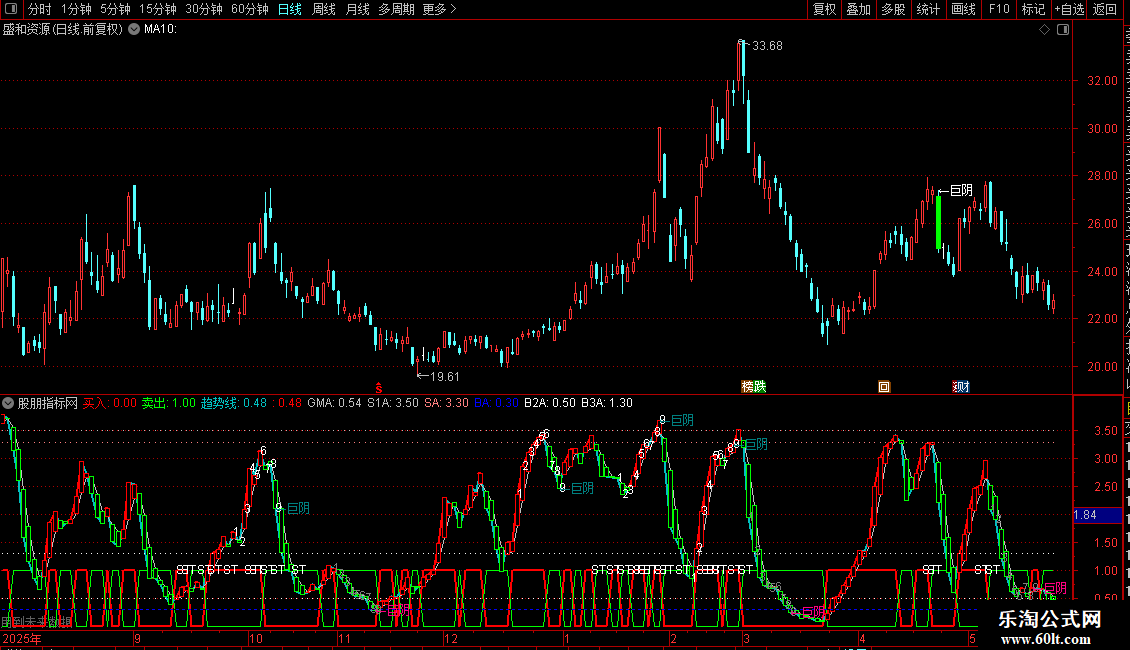
Task: Open the 统计 statistics button
Action: [928, 9]
